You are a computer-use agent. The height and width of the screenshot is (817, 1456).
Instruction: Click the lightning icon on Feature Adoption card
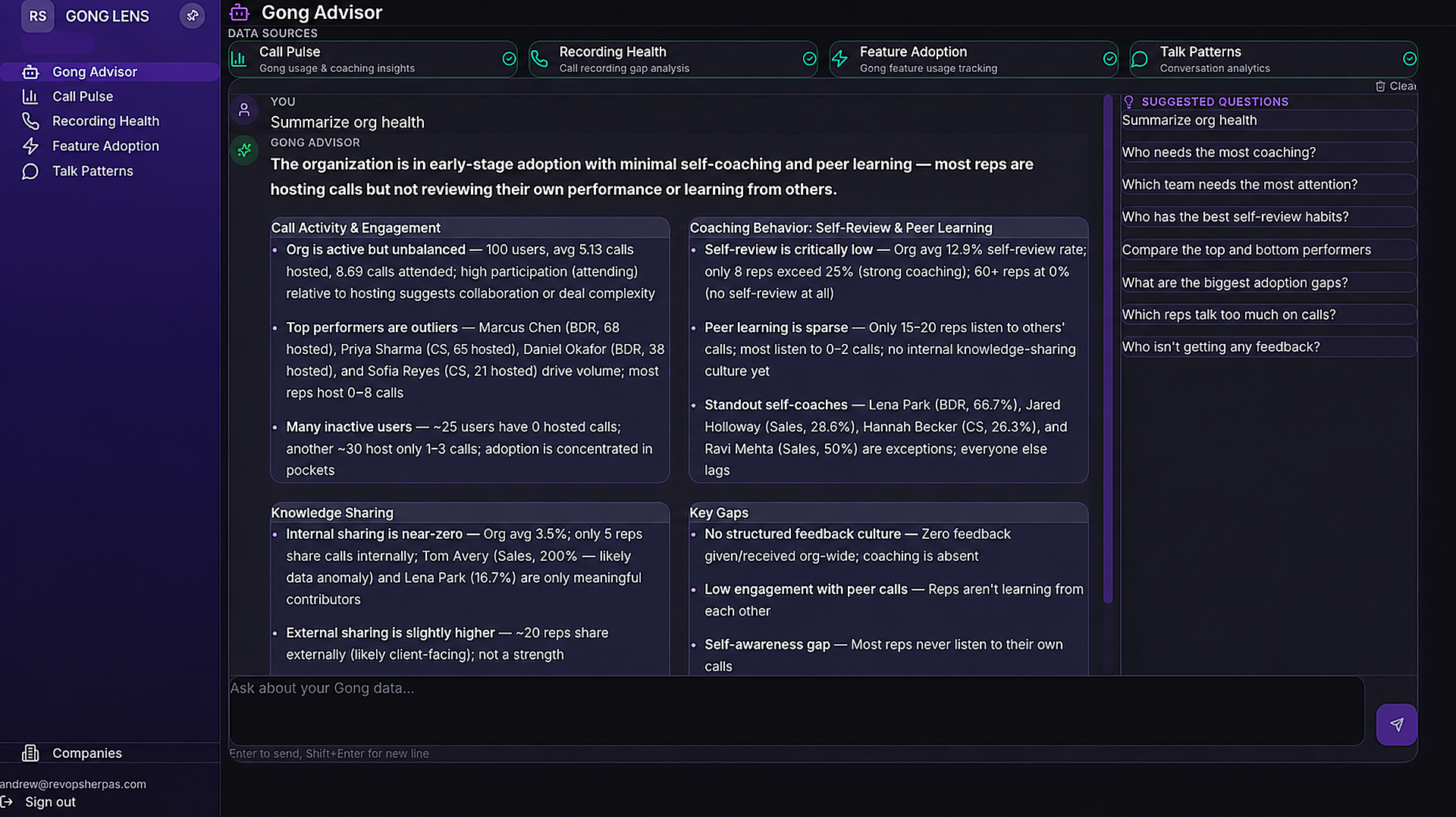[x=839, y=59]
